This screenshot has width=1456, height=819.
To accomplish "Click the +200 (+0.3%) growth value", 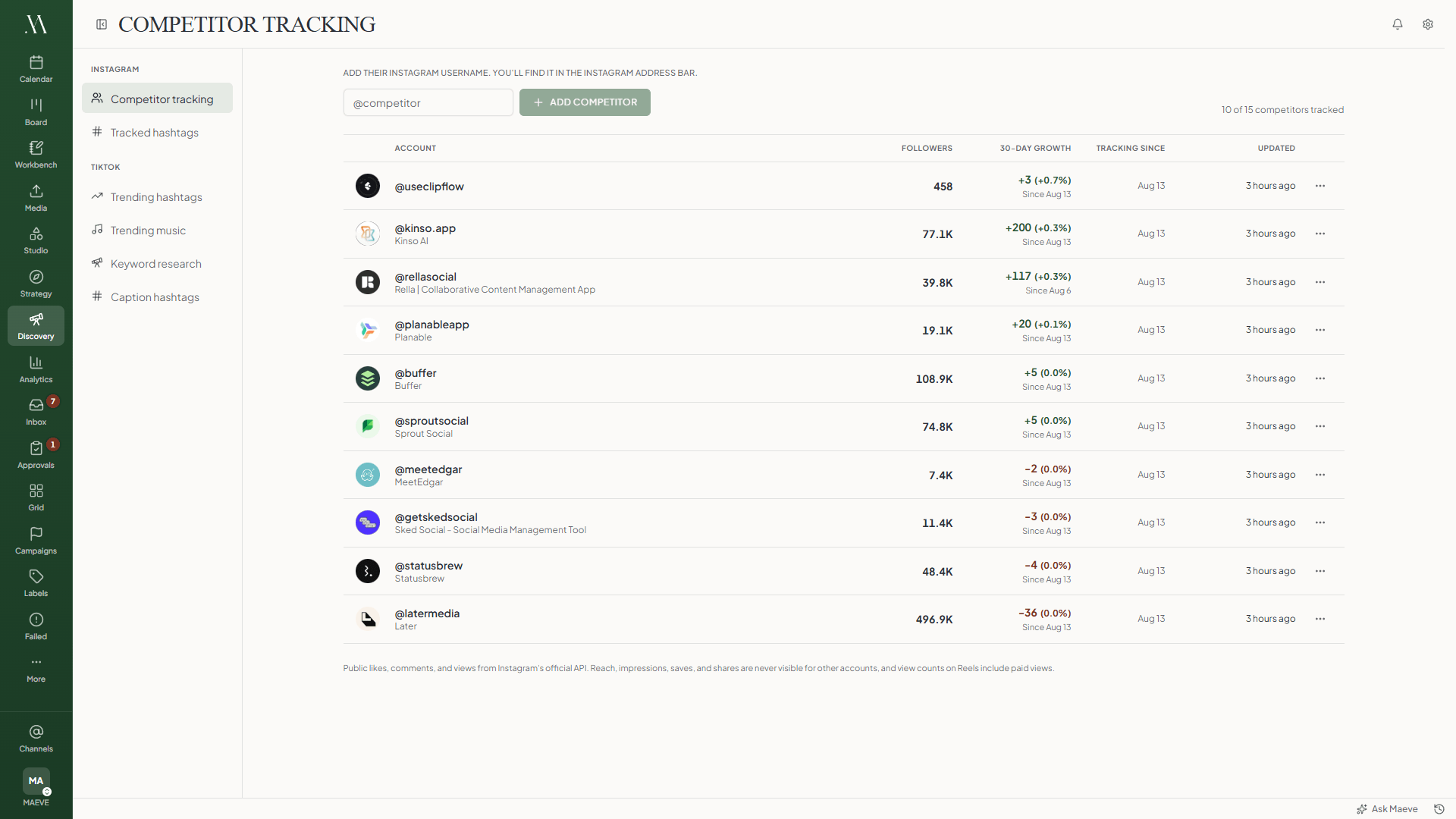I will tap(1038, 227).
